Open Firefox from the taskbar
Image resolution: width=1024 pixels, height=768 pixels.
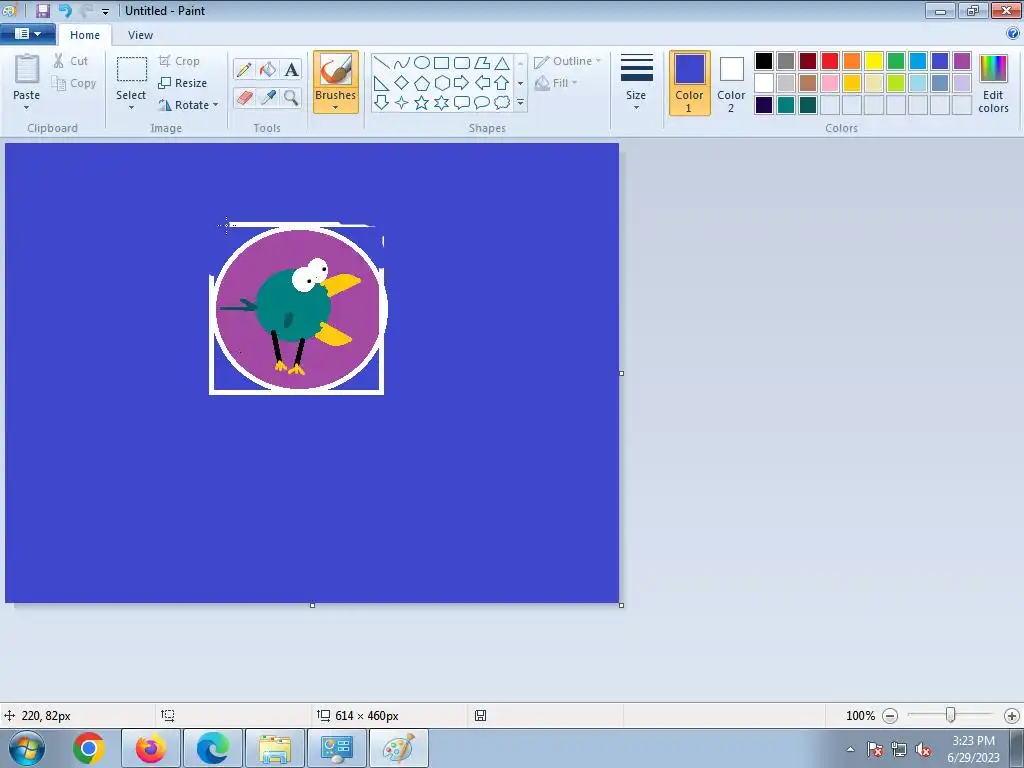(x=150, y=748)
